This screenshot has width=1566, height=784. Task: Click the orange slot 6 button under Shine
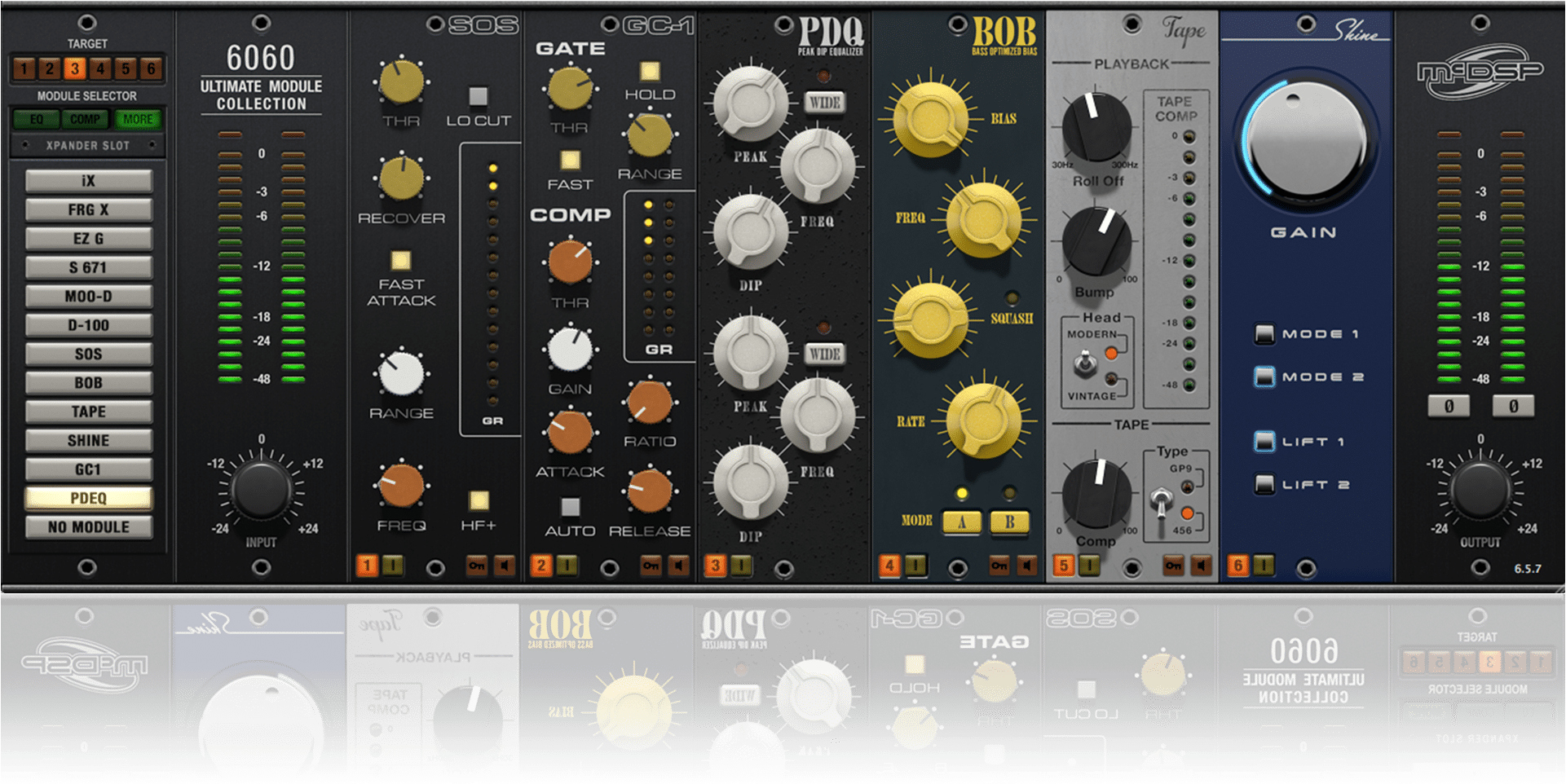(x=1237, y=566)
